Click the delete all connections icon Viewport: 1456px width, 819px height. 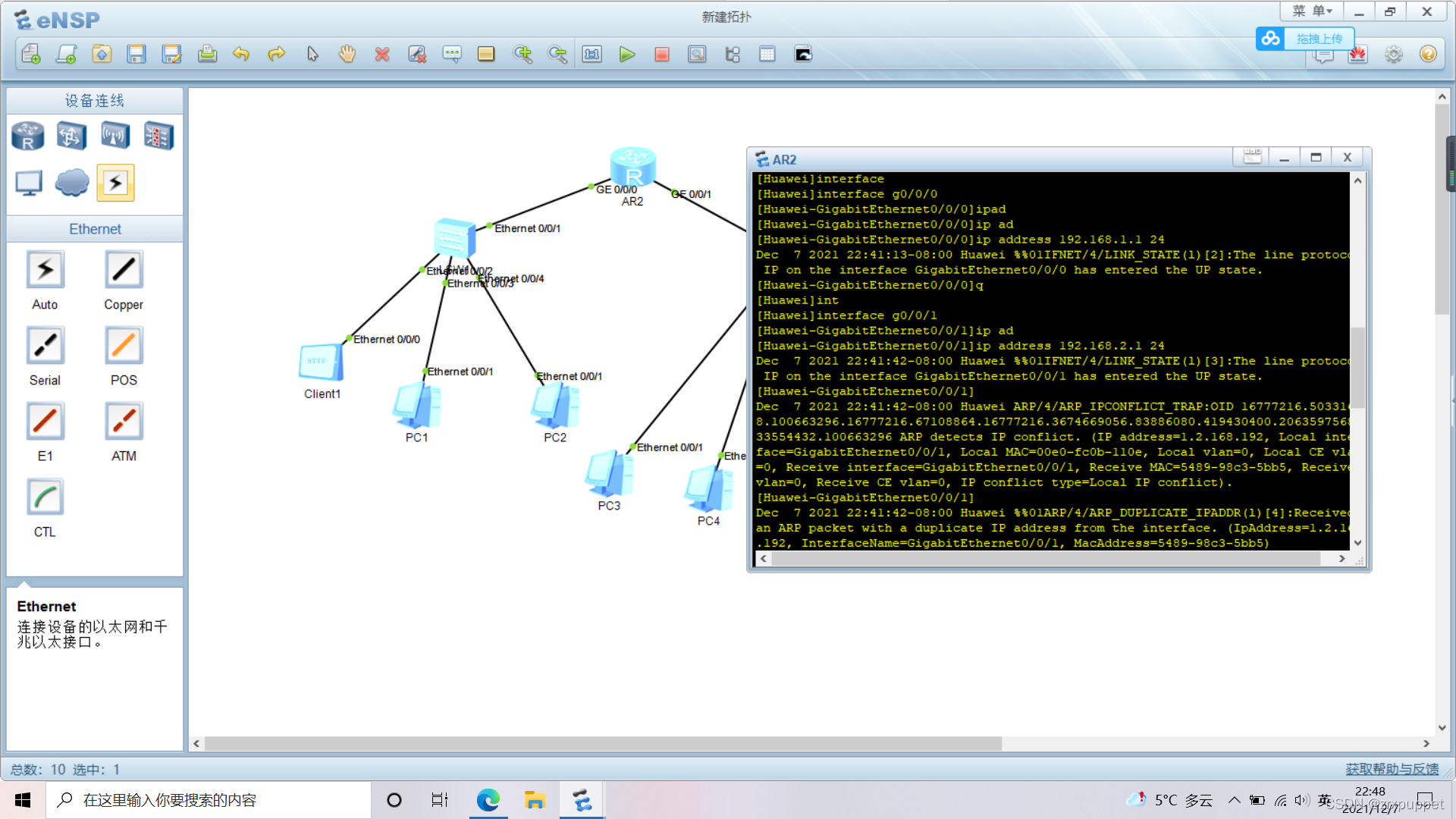coord(417,54)
